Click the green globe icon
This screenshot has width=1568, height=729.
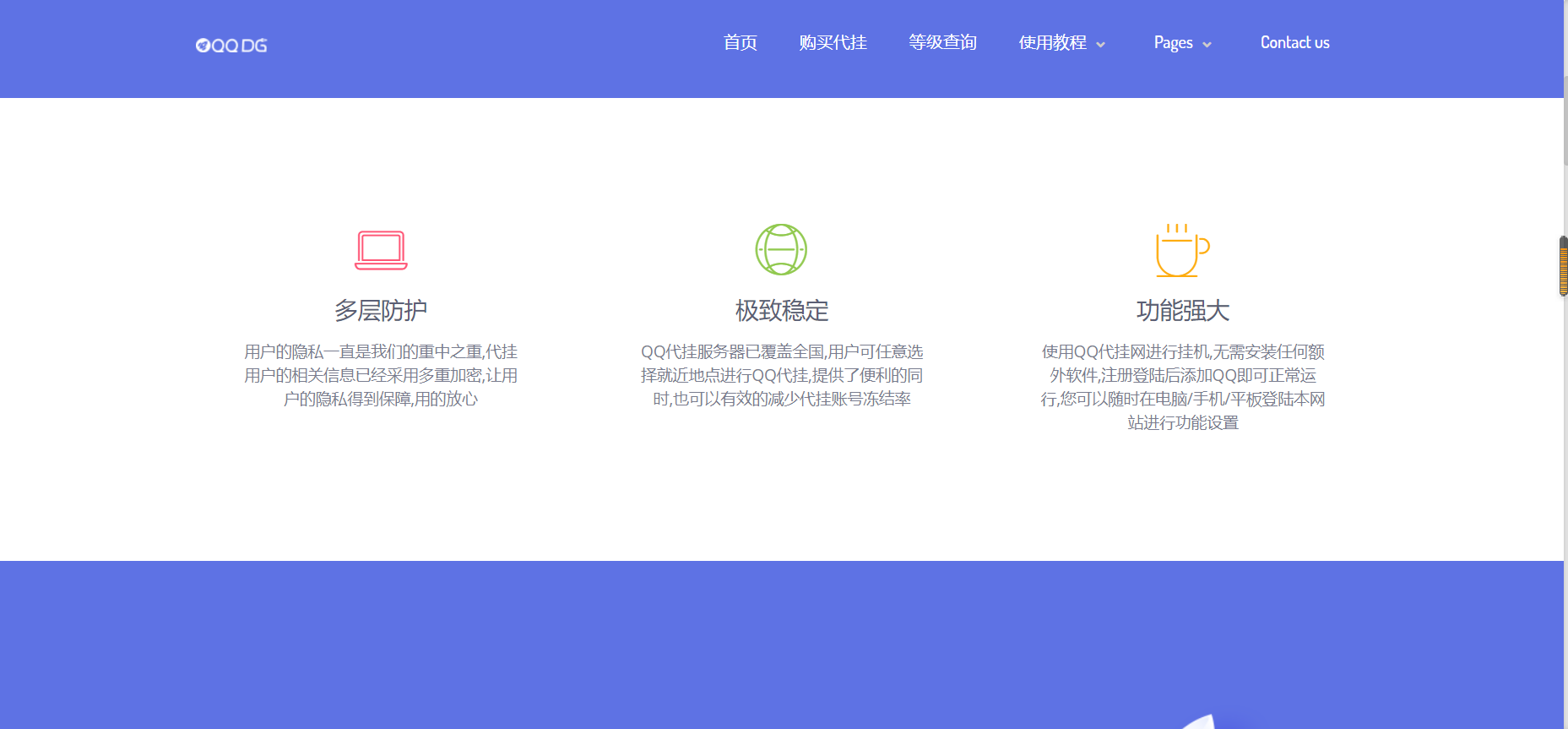[x=781, y=249]
